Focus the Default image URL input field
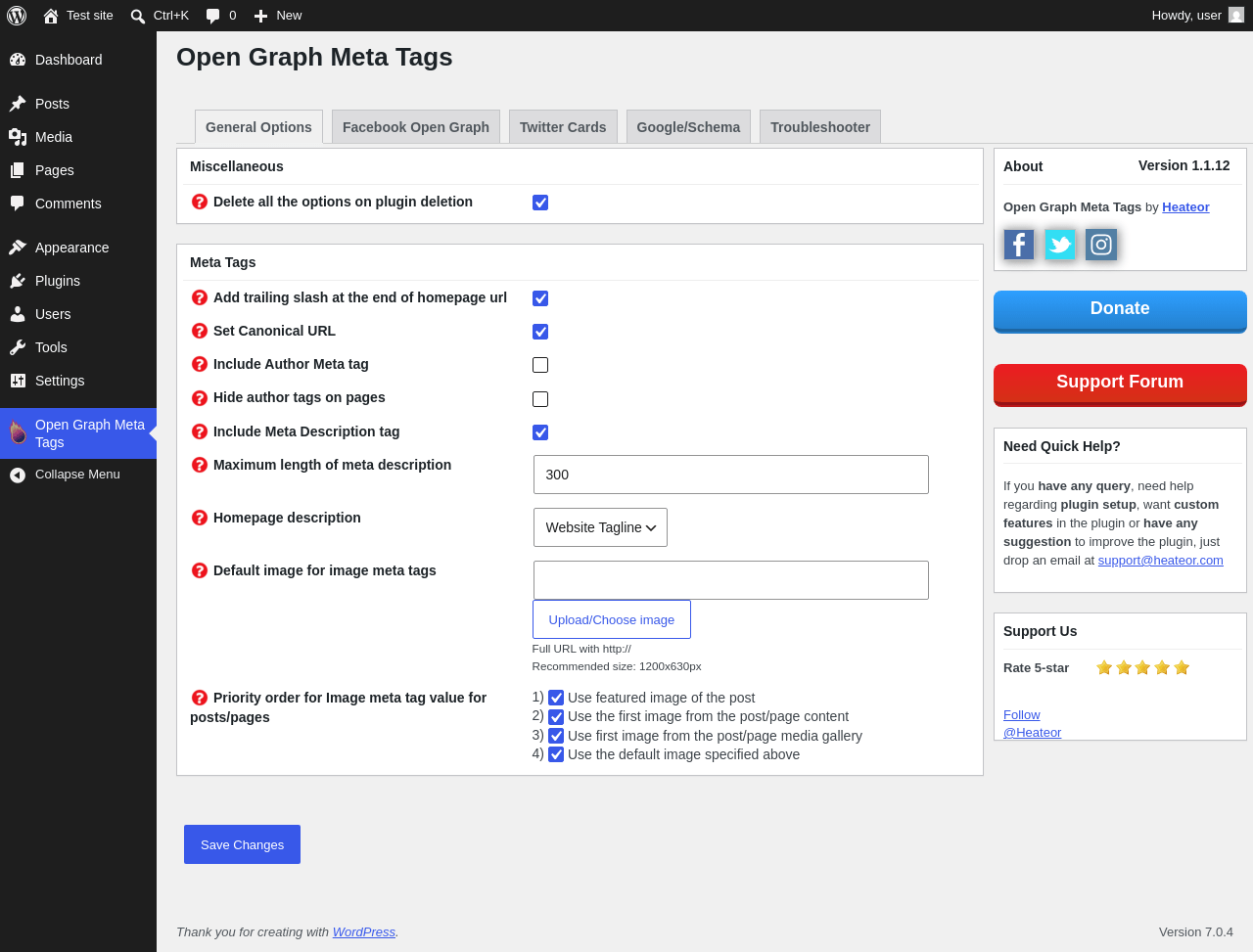 (731, 580)
